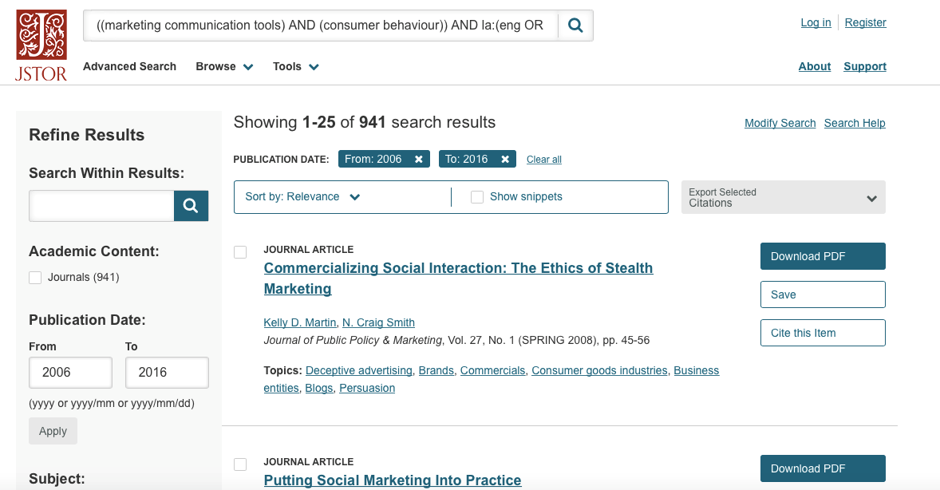Remove the From: 2006 filter with its x

click(x=419, y=159)
